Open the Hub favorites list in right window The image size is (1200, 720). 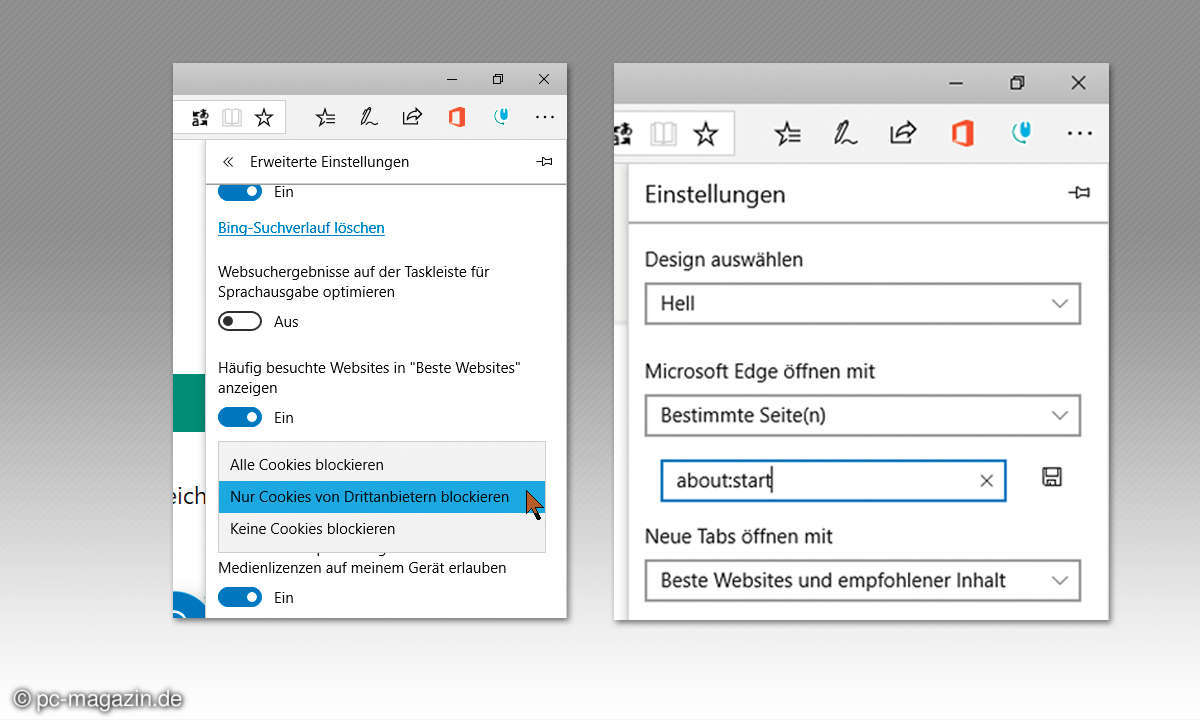pos(788,134)
